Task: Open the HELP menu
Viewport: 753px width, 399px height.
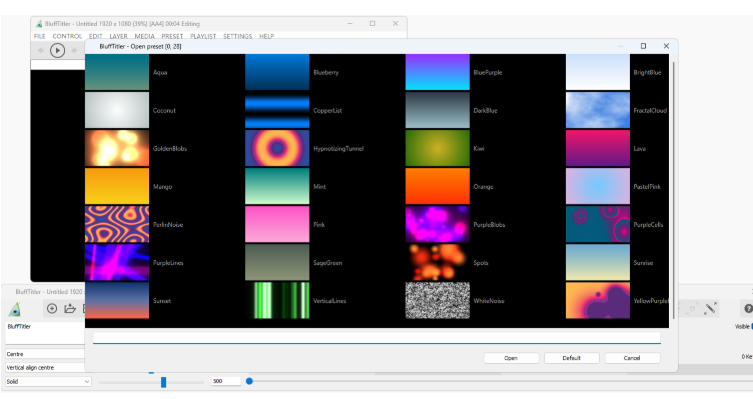Action: (x=267, y=36)
